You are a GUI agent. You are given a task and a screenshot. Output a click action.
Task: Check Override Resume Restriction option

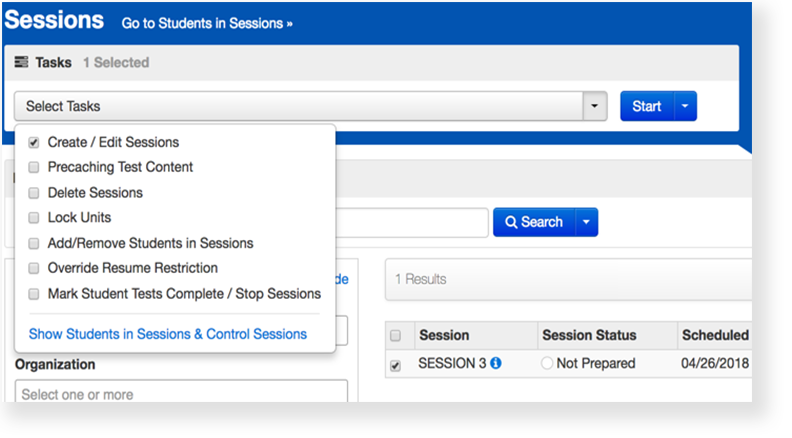pyautogui.click(x=34, y=268)
